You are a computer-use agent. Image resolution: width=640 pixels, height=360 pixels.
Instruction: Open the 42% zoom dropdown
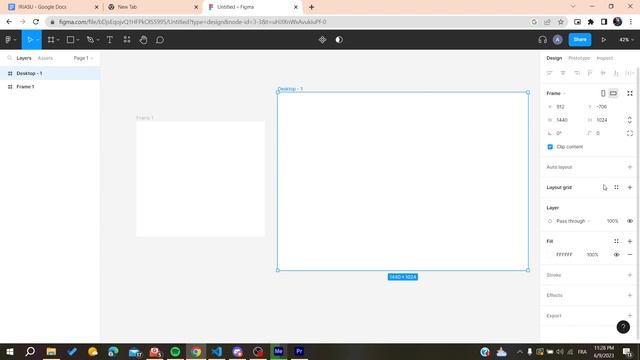click(x=627, y=40)
